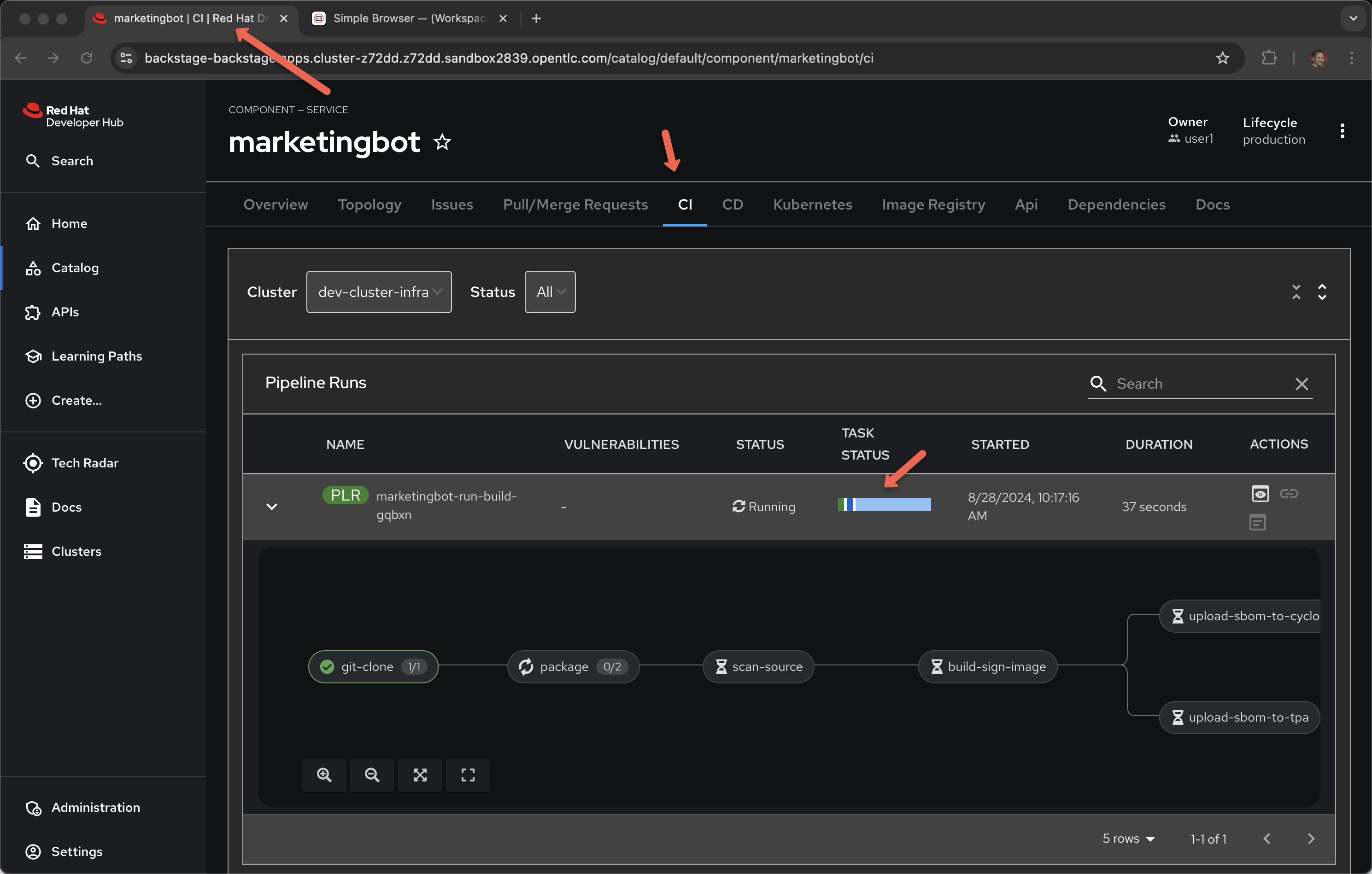1372x874 pixels.
Task: Click the link icon in Actions column
Action: tap(1289, 493)
